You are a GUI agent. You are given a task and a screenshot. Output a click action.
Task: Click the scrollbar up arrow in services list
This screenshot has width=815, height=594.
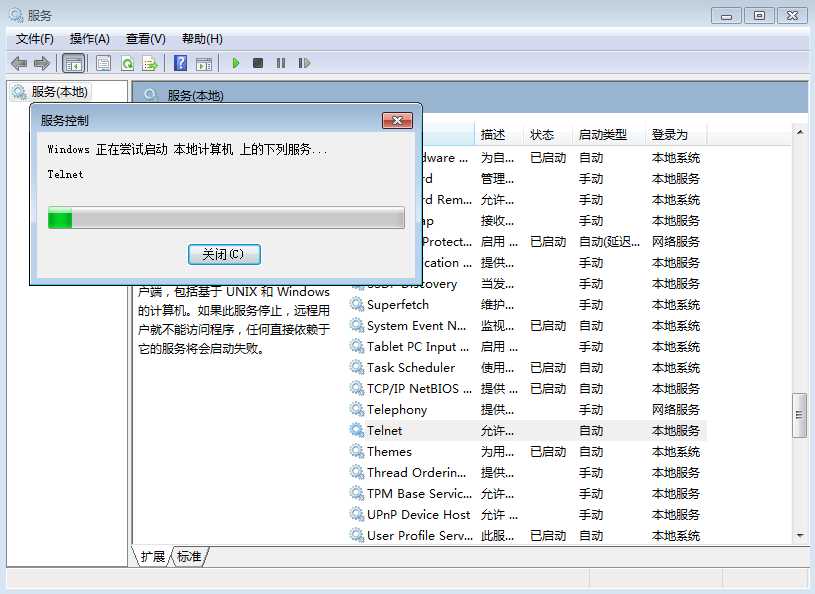[799, 132]
